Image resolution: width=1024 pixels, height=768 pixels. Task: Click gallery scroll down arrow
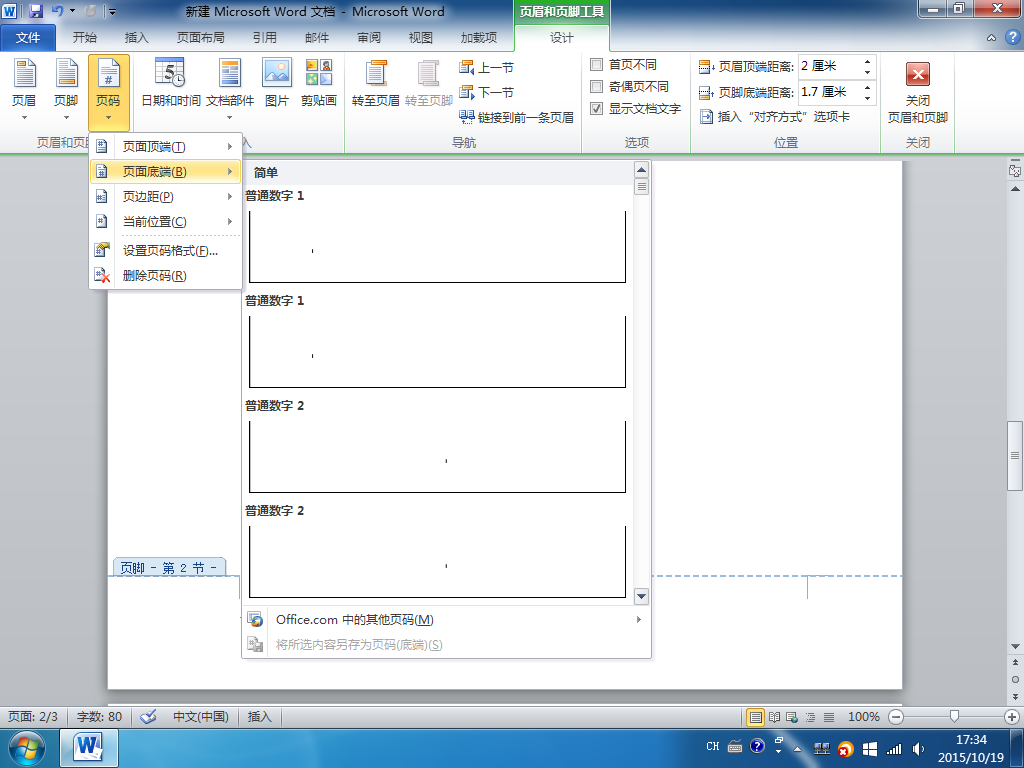(641, 596)
